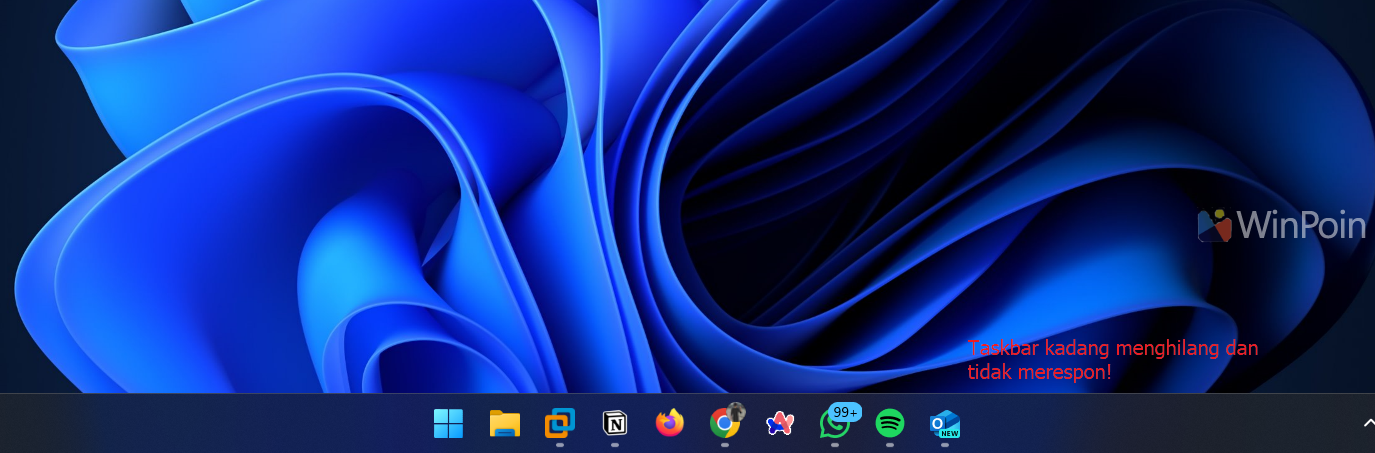Launch File Explorer from the taskbar

[504, 424]
